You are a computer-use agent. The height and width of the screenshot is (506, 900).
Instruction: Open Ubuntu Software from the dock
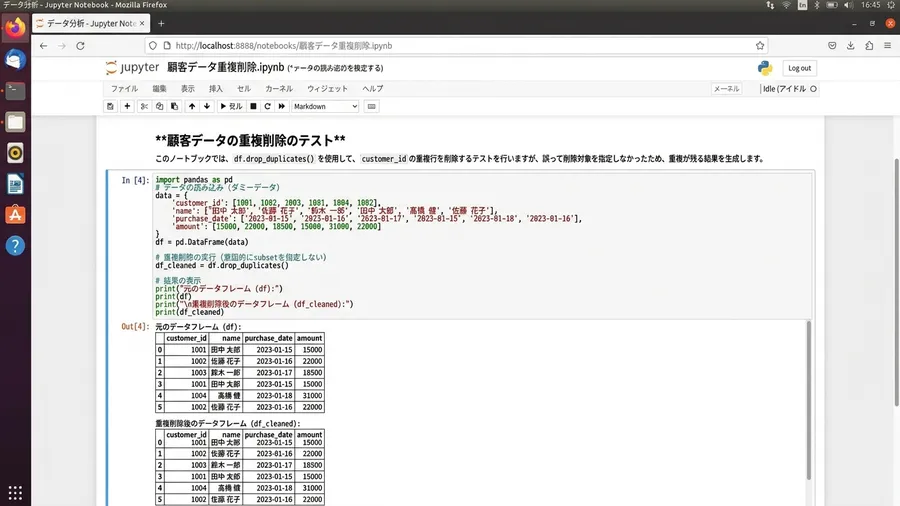coord(15,215)
